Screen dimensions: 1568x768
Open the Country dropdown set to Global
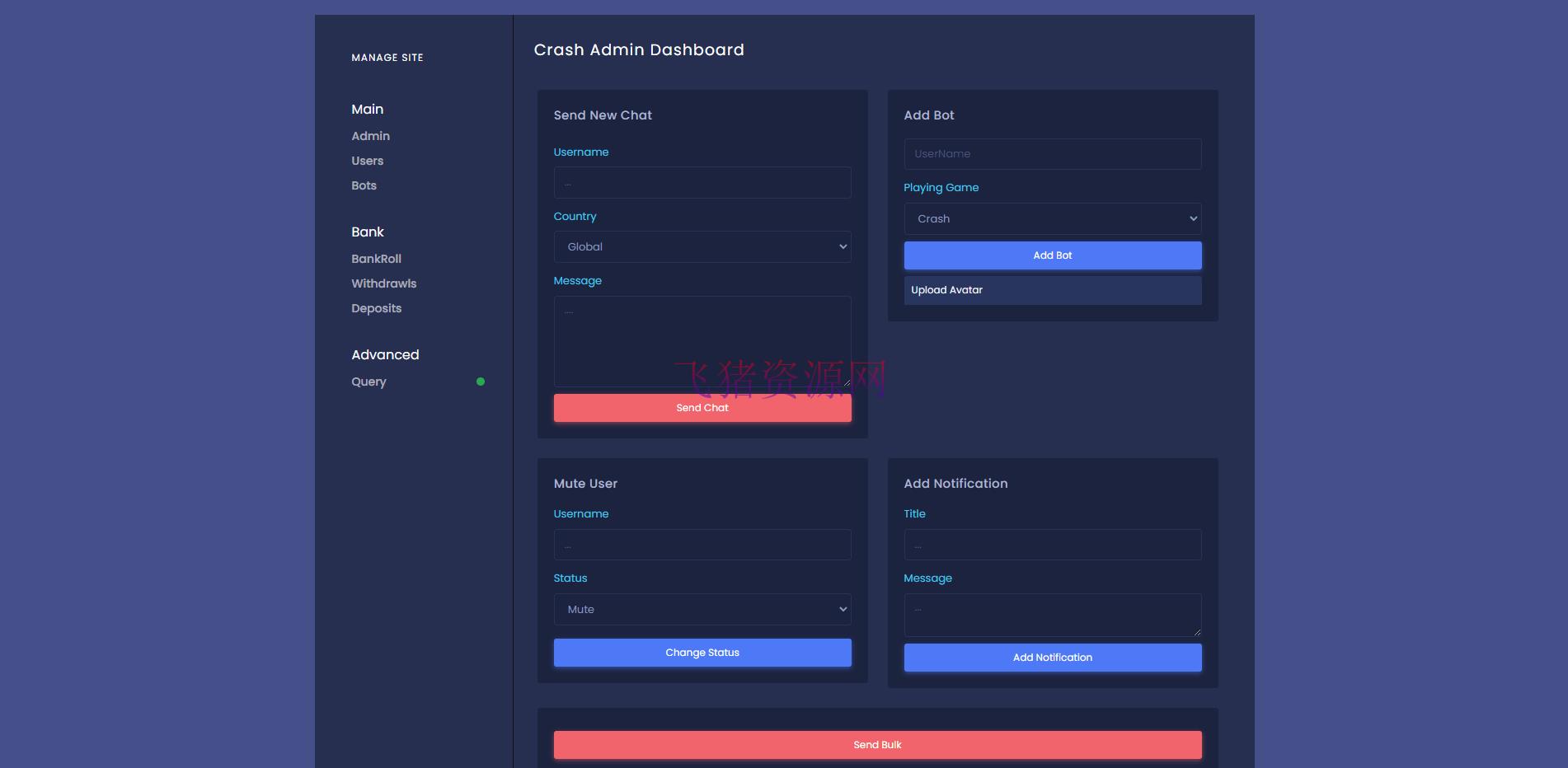tap(702, 247)
